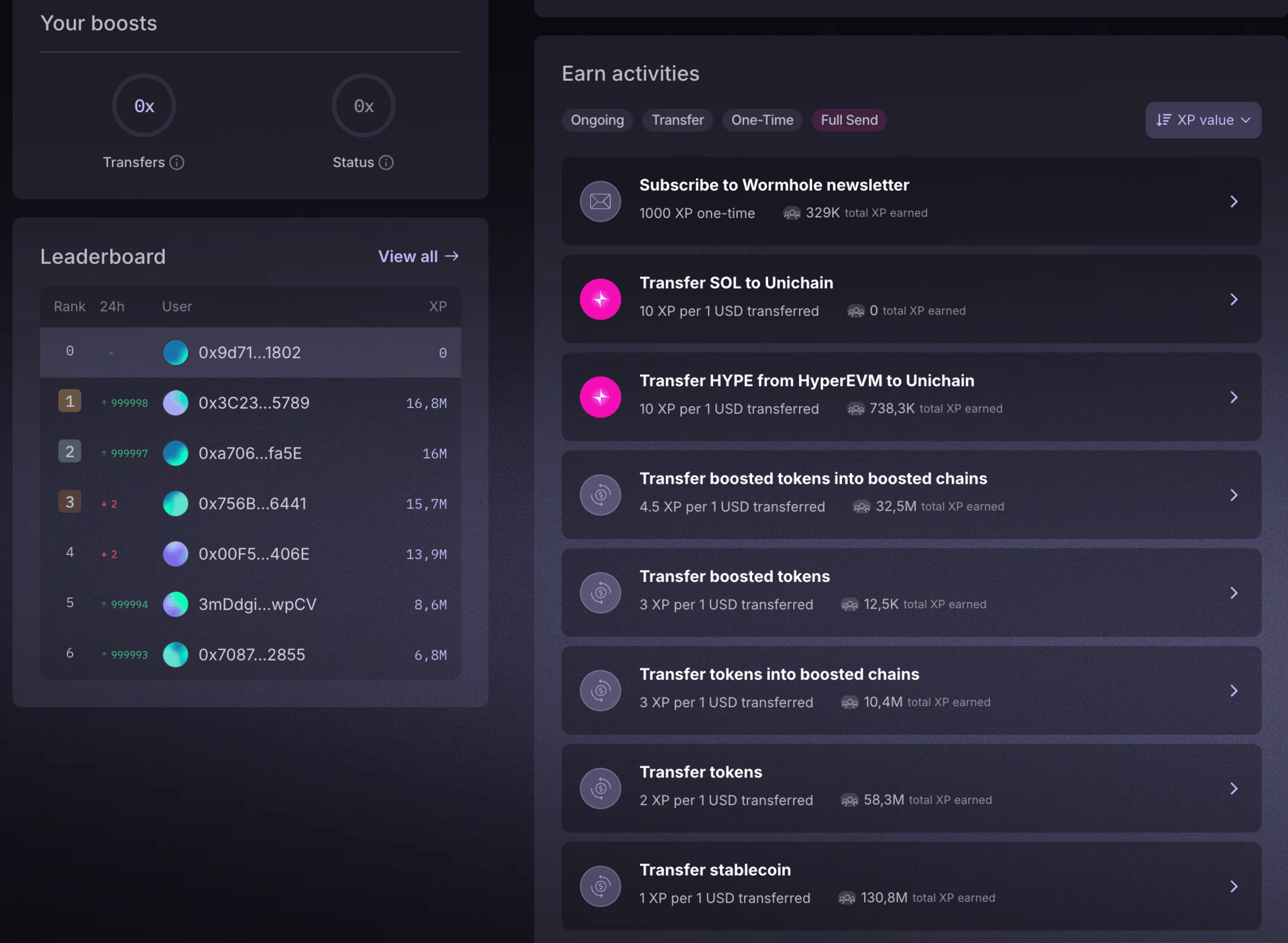Click the Transfers 0x boost circle
Image resolution: width=1288 pixels, height=943 pixels.
pos(144,106)
